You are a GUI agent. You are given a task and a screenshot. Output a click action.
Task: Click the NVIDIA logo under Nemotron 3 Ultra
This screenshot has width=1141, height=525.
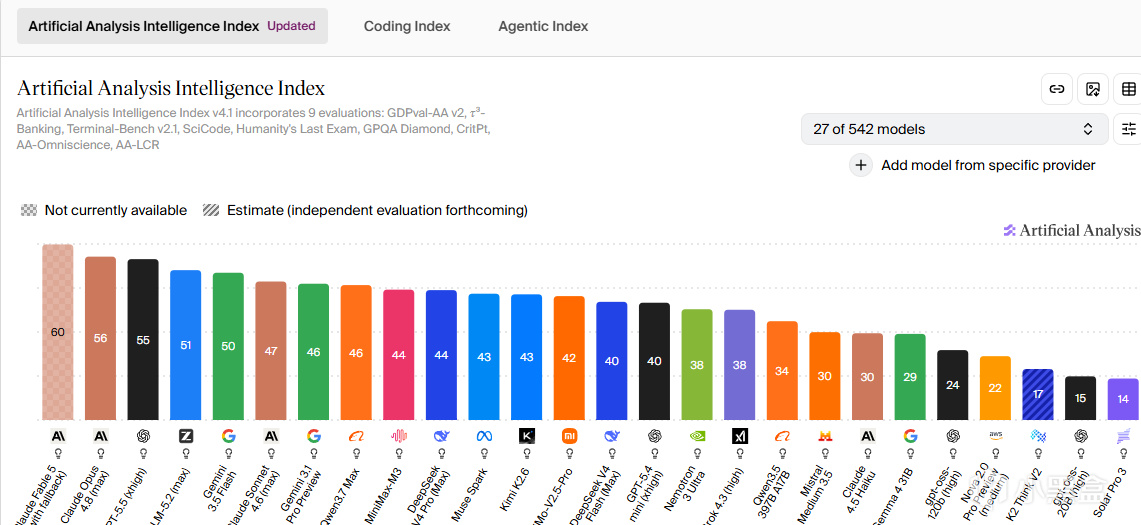[x=696, y=436]
